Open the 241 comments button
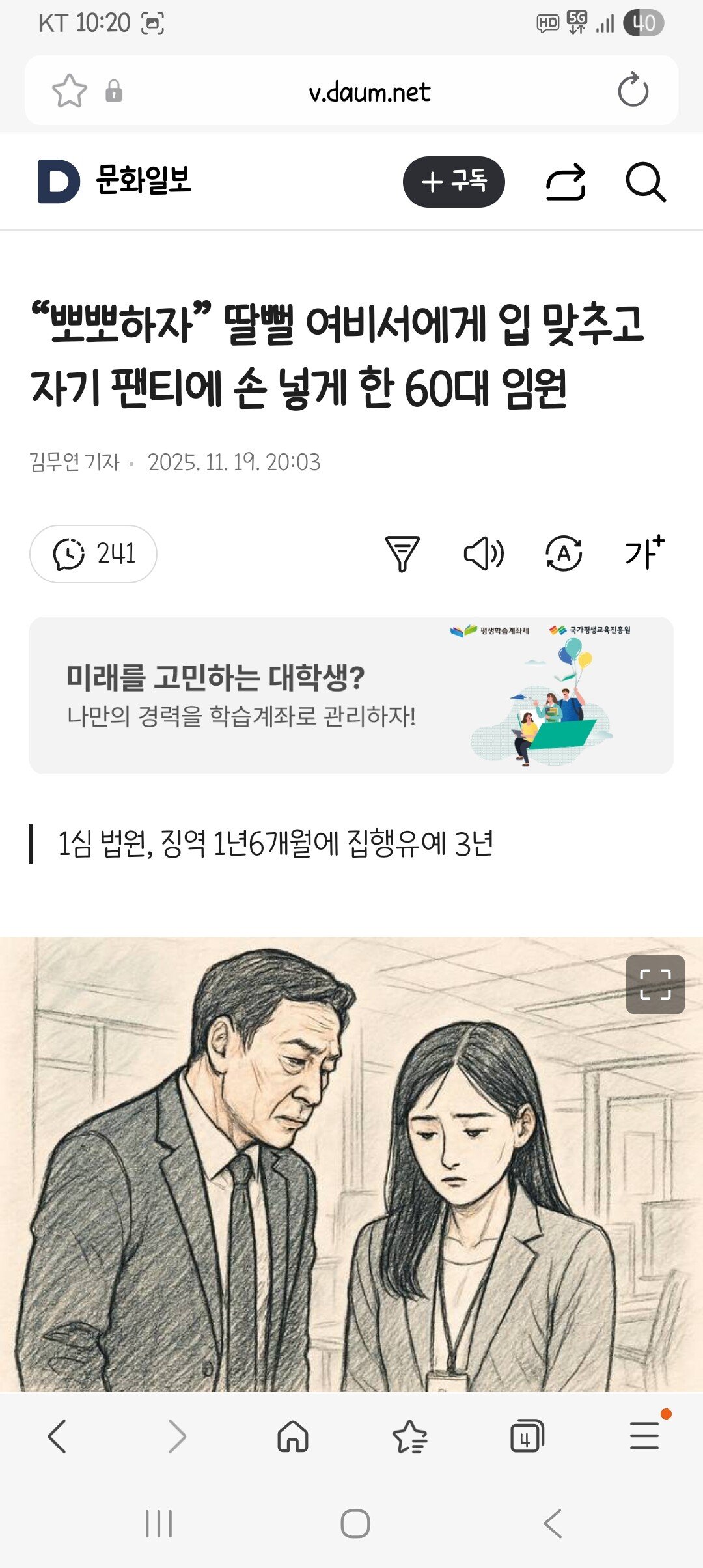Viewport: 703px width, 1568px height. (93, 554)
